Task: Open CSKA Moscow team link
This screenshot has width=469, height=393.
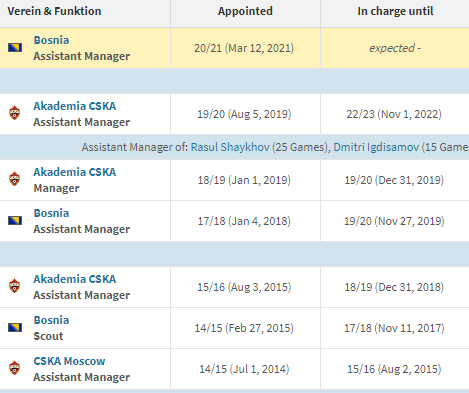Action: click(x=69, y=361)
